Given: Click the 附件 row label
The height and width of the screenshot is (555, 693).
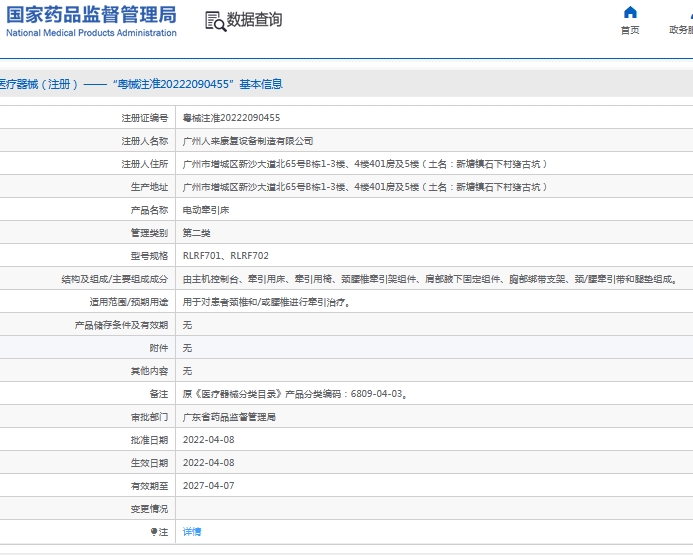Looking at the screenshot, I should pyautogui.click(x=159, y=348).
